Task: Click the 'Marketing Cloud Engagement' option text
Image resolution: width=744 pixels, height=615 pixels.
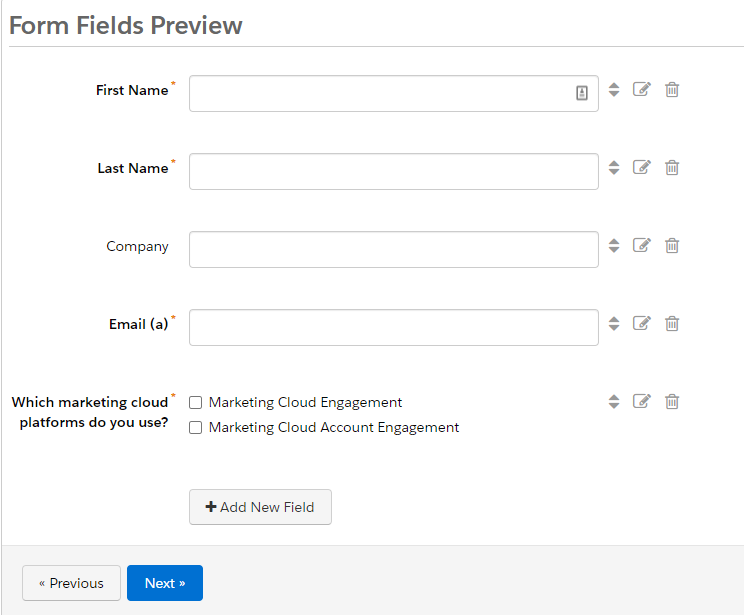Action: pos(305,402)
